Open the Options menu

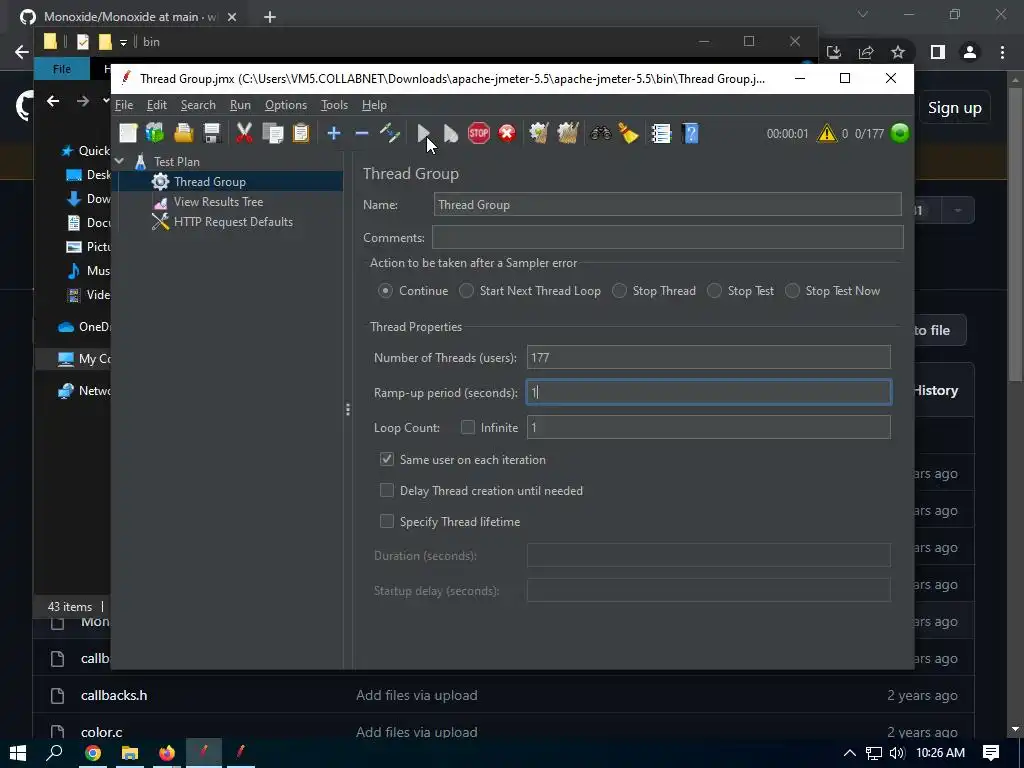285,104
